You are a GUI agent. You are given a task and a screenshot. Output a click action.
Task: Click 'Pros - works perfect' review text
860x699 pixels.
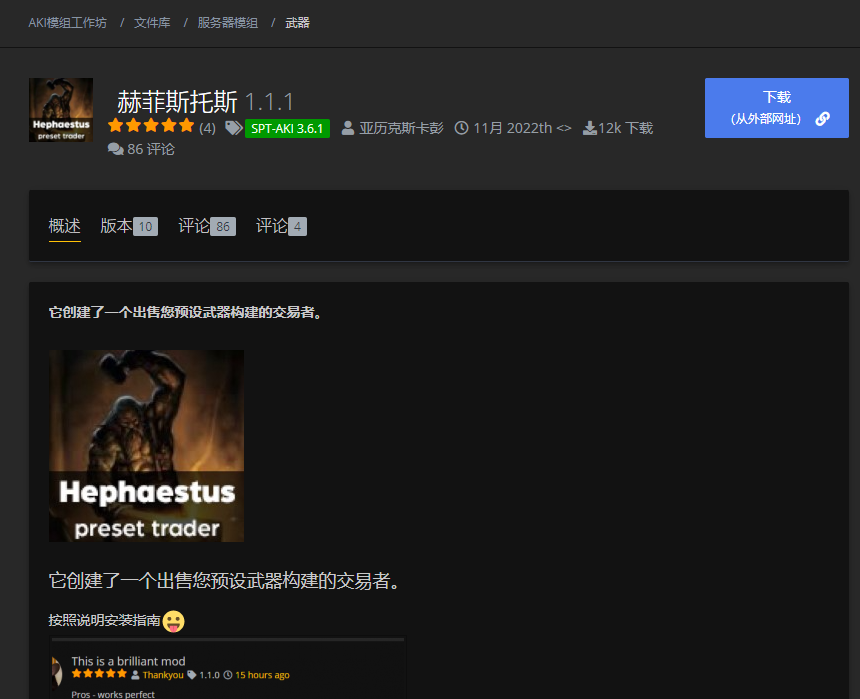[113, 694]
